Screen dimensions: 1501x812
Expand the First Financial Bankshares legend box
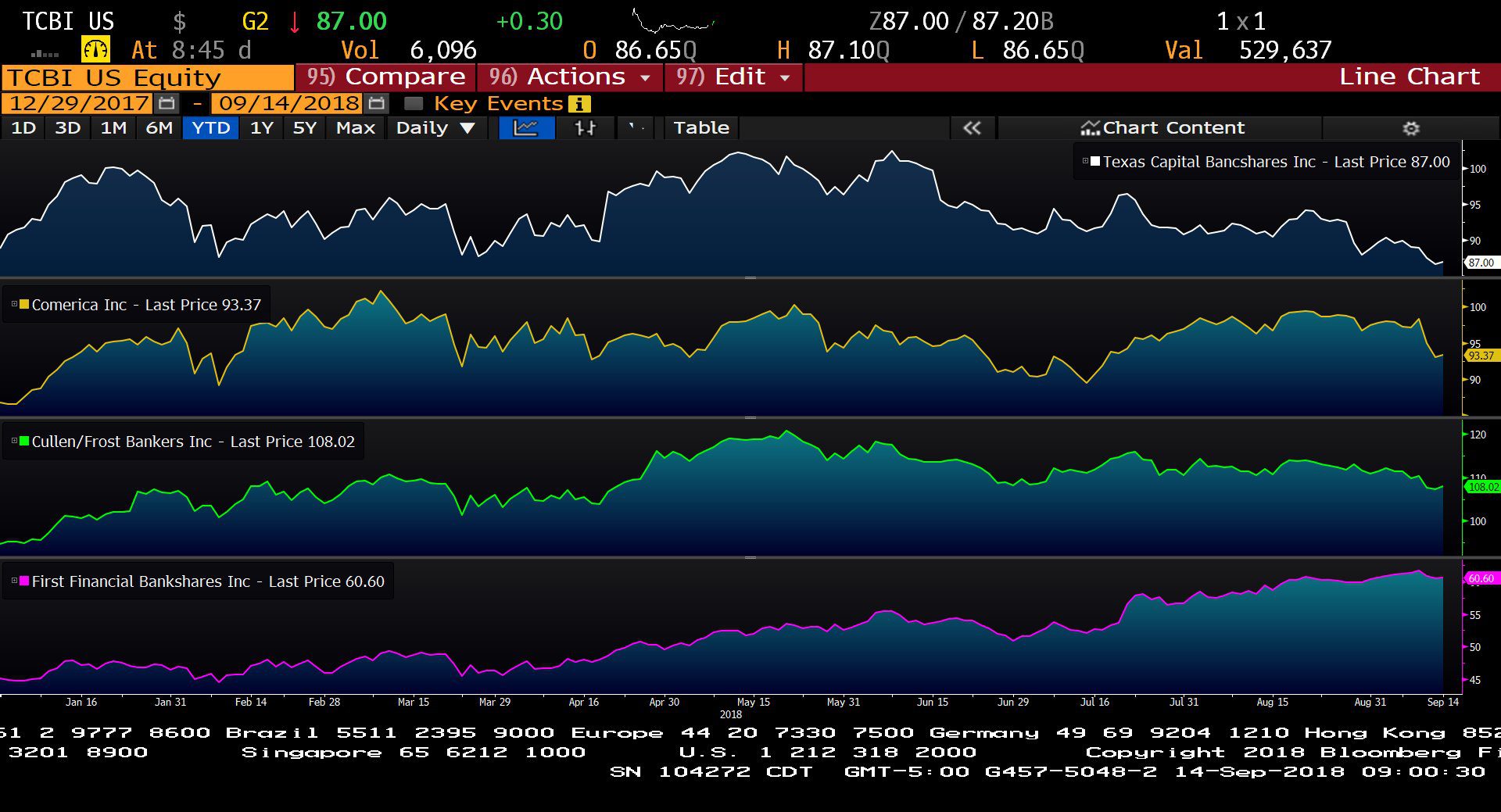pyautogui.click(x=14, y=581)
